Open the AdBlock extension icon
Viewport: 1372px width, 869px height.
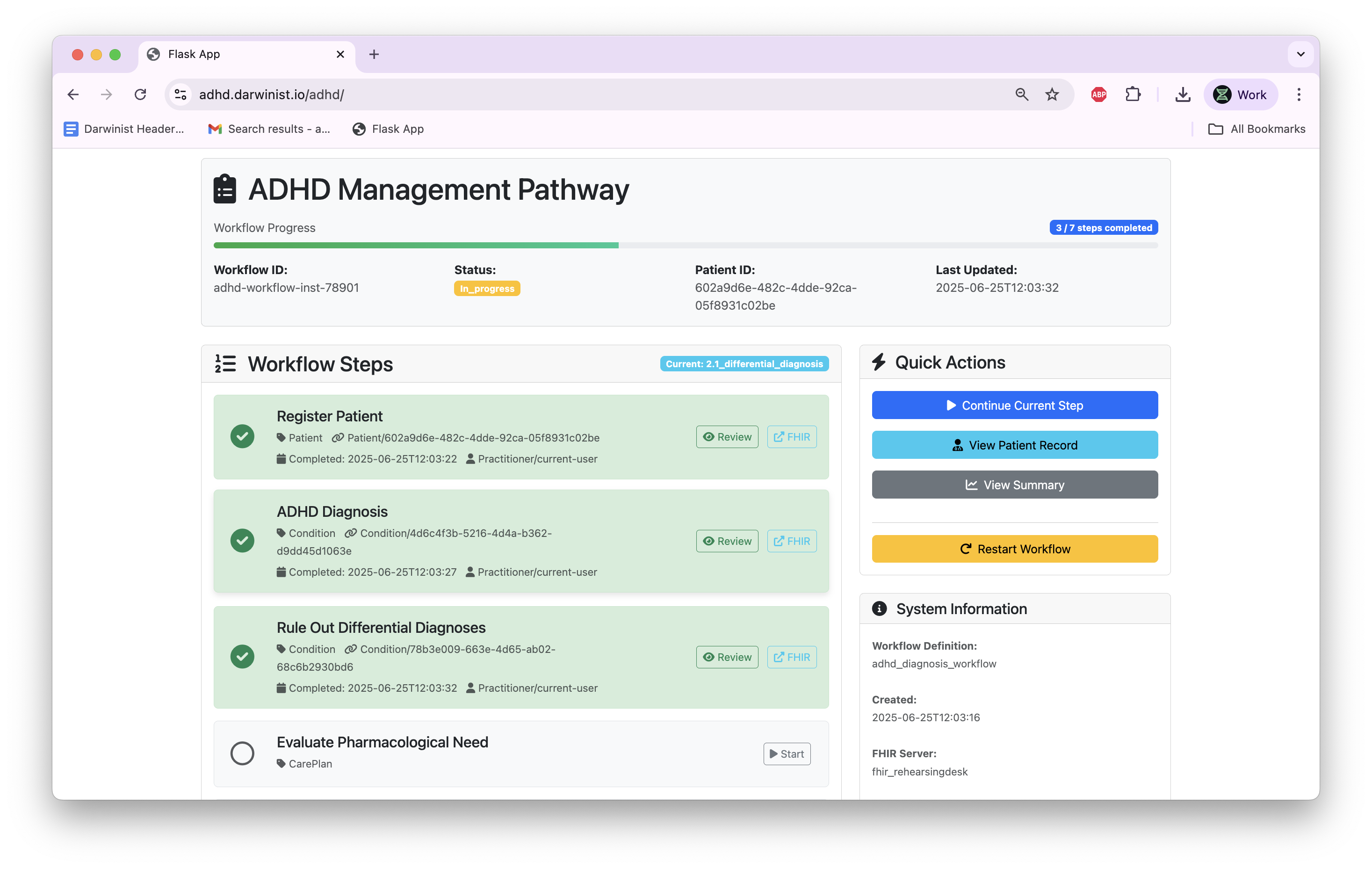pyautogui.click(x=1098, y=94)
